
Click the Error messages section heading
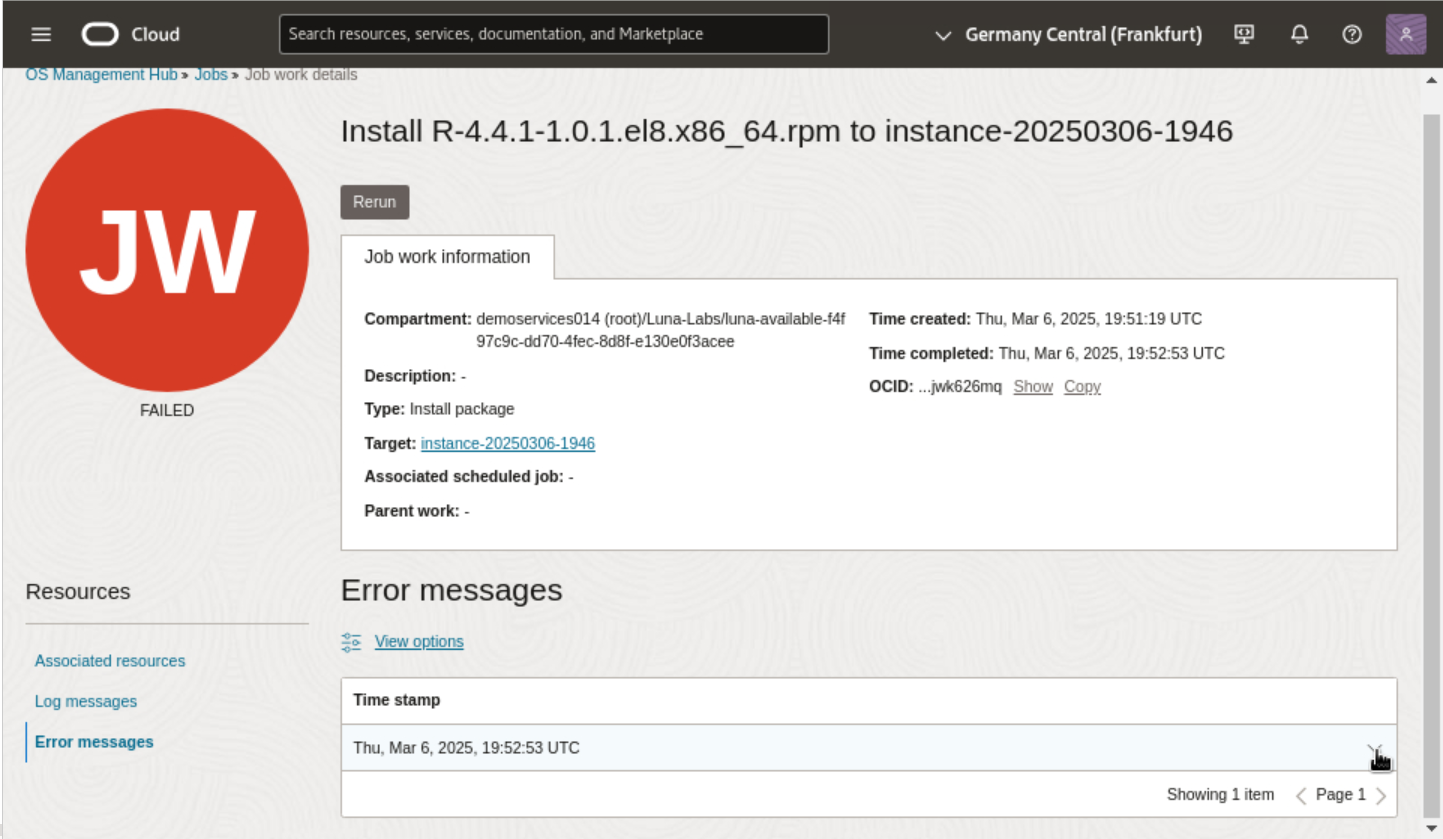click(451, 591)
